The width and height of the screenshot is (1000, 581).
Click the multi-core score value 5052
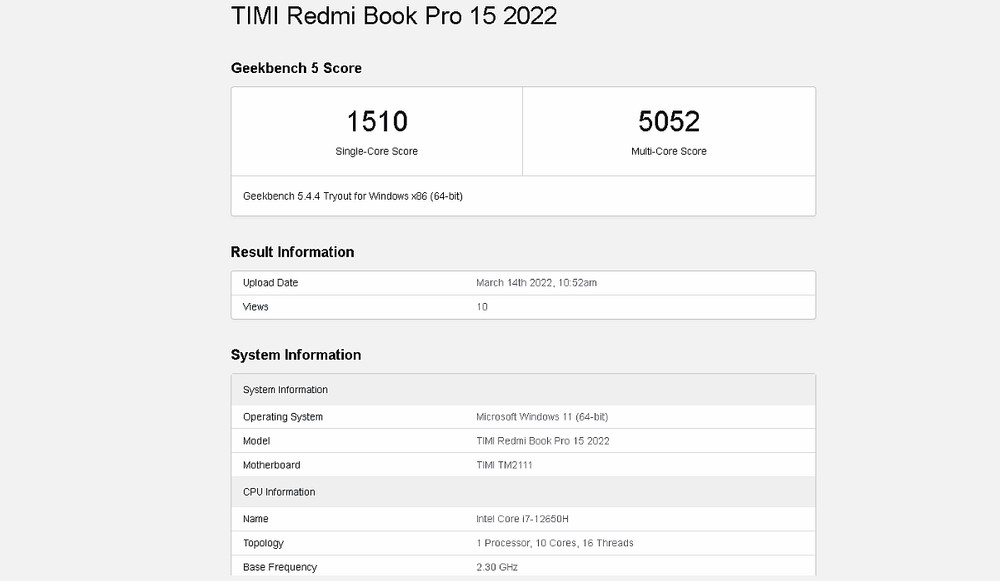point(669,121)
